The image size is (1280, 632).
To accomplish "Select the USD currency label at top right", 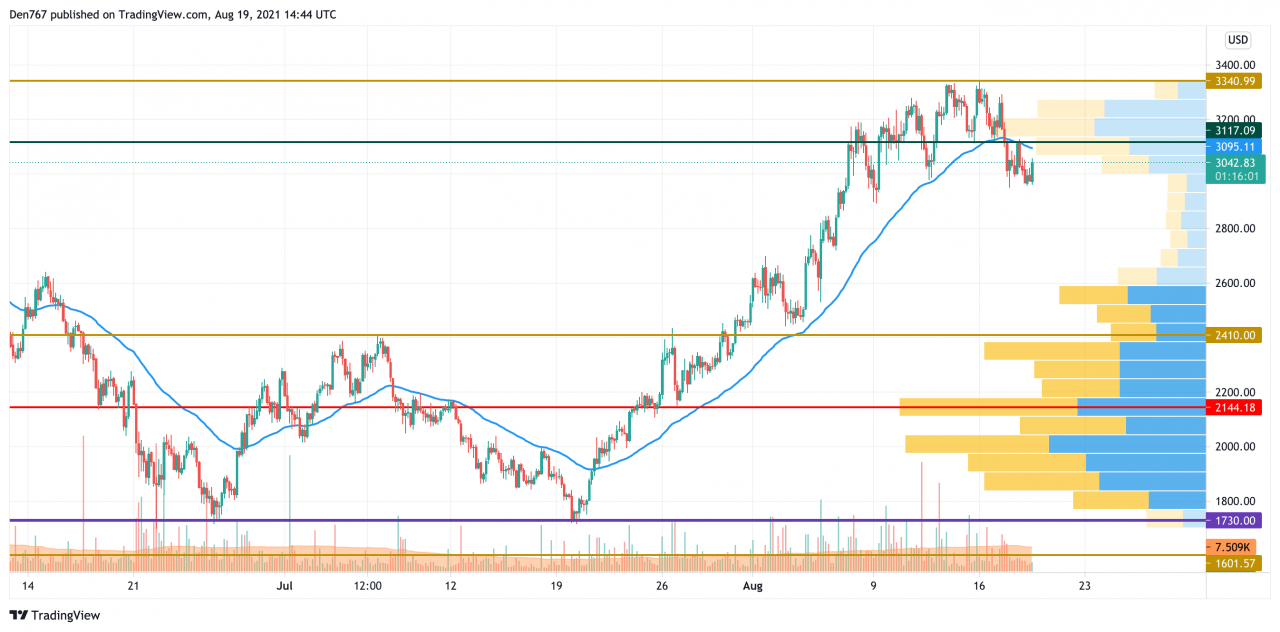I will coord(1237,40).
